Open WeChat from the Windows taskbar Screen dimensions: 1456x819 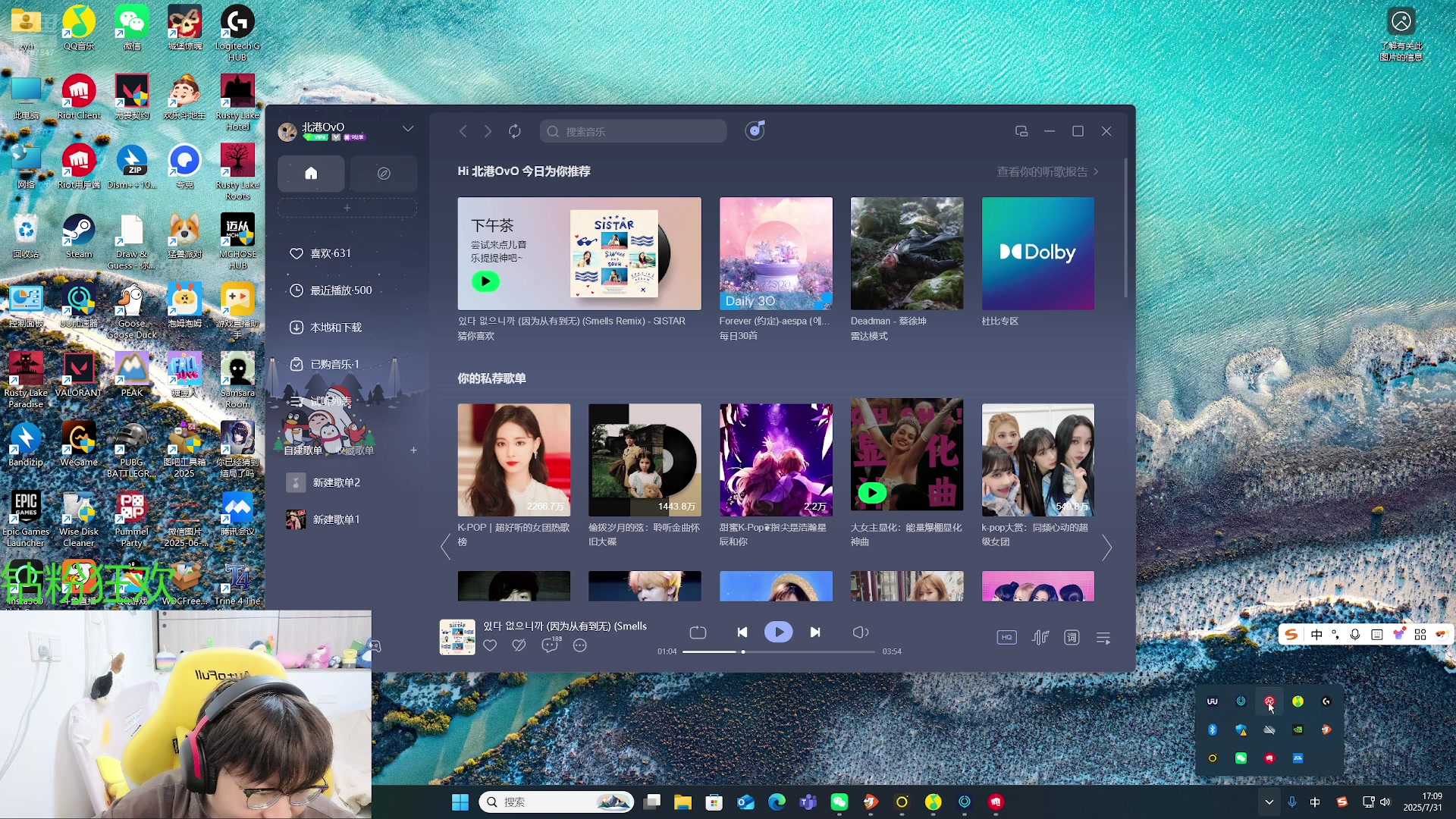click(x=839, y=802)
